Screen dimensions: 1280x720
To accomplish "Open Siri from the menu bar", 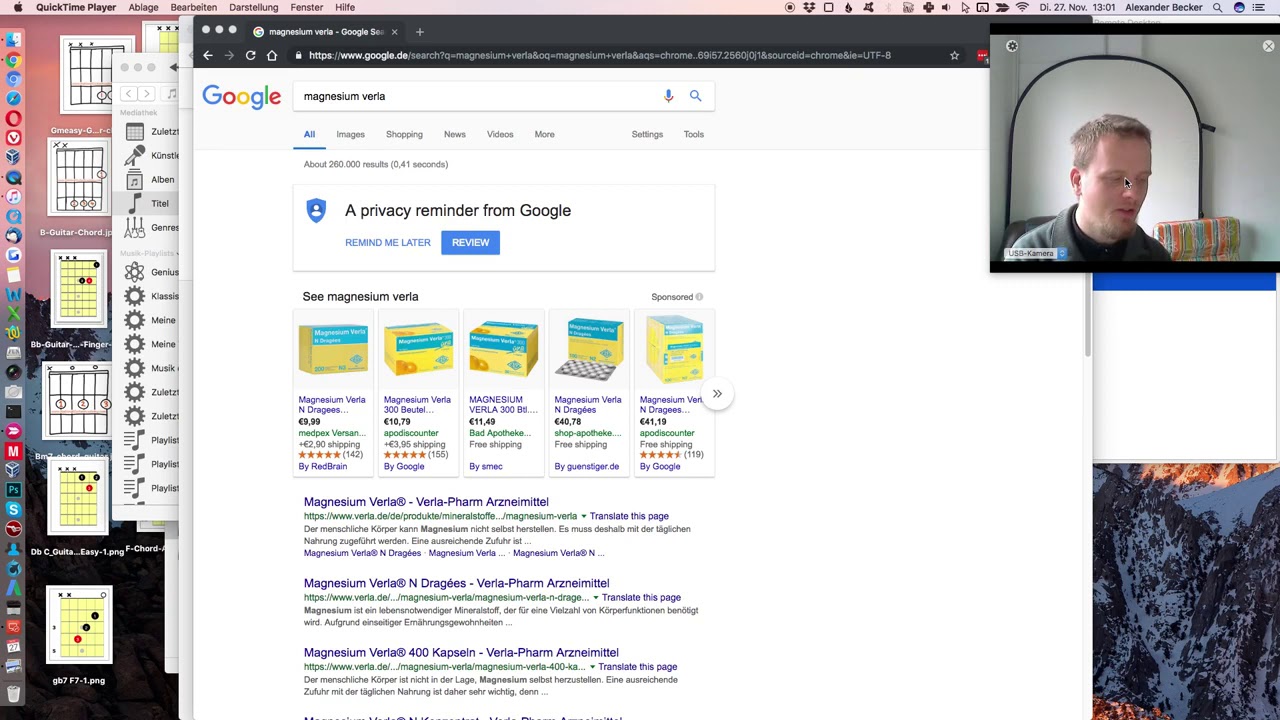I will click(1239, 7).
